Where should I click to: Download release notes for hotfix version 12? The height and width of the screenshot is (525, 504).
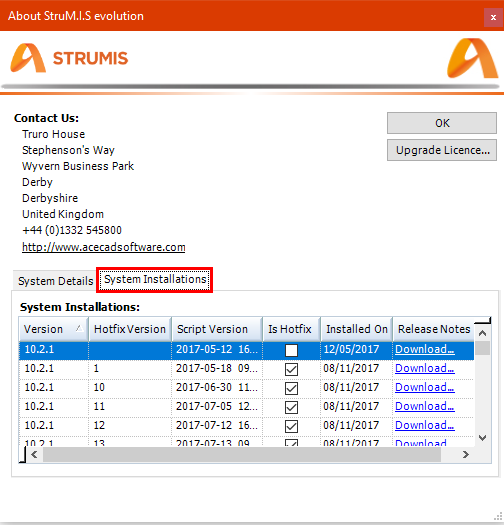point(425,425)
